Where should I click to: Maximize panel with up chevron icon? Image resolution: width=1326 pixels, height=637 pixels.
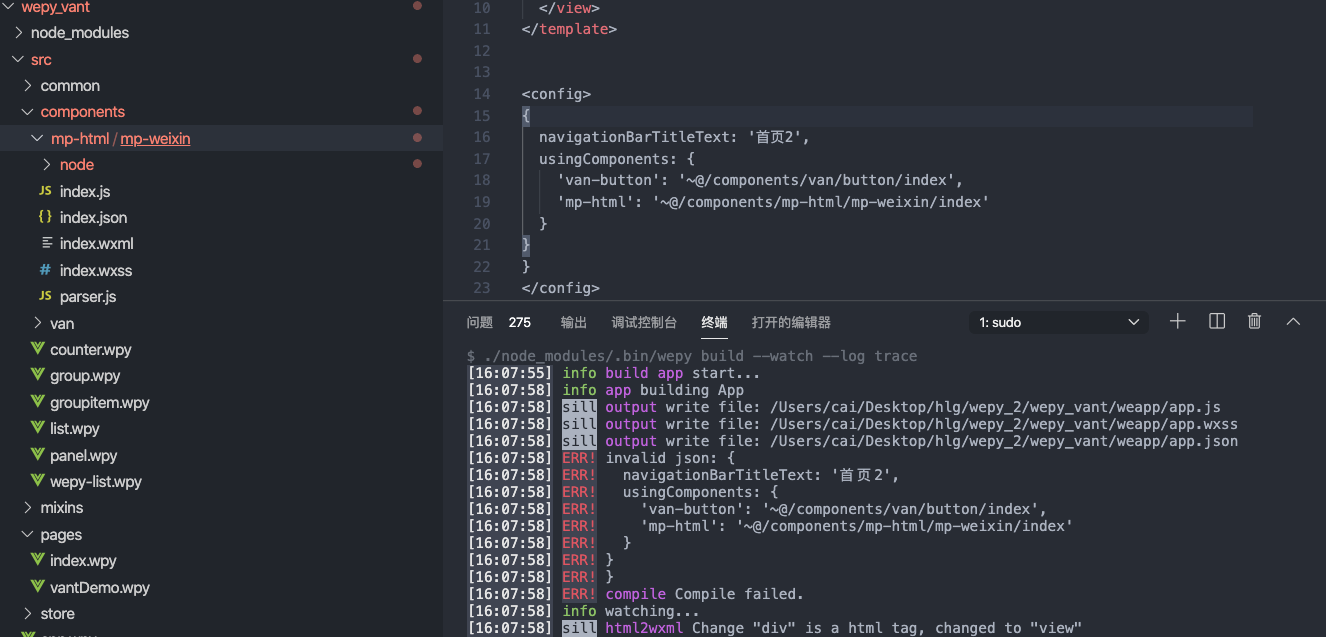click(x=1293, y=321)
